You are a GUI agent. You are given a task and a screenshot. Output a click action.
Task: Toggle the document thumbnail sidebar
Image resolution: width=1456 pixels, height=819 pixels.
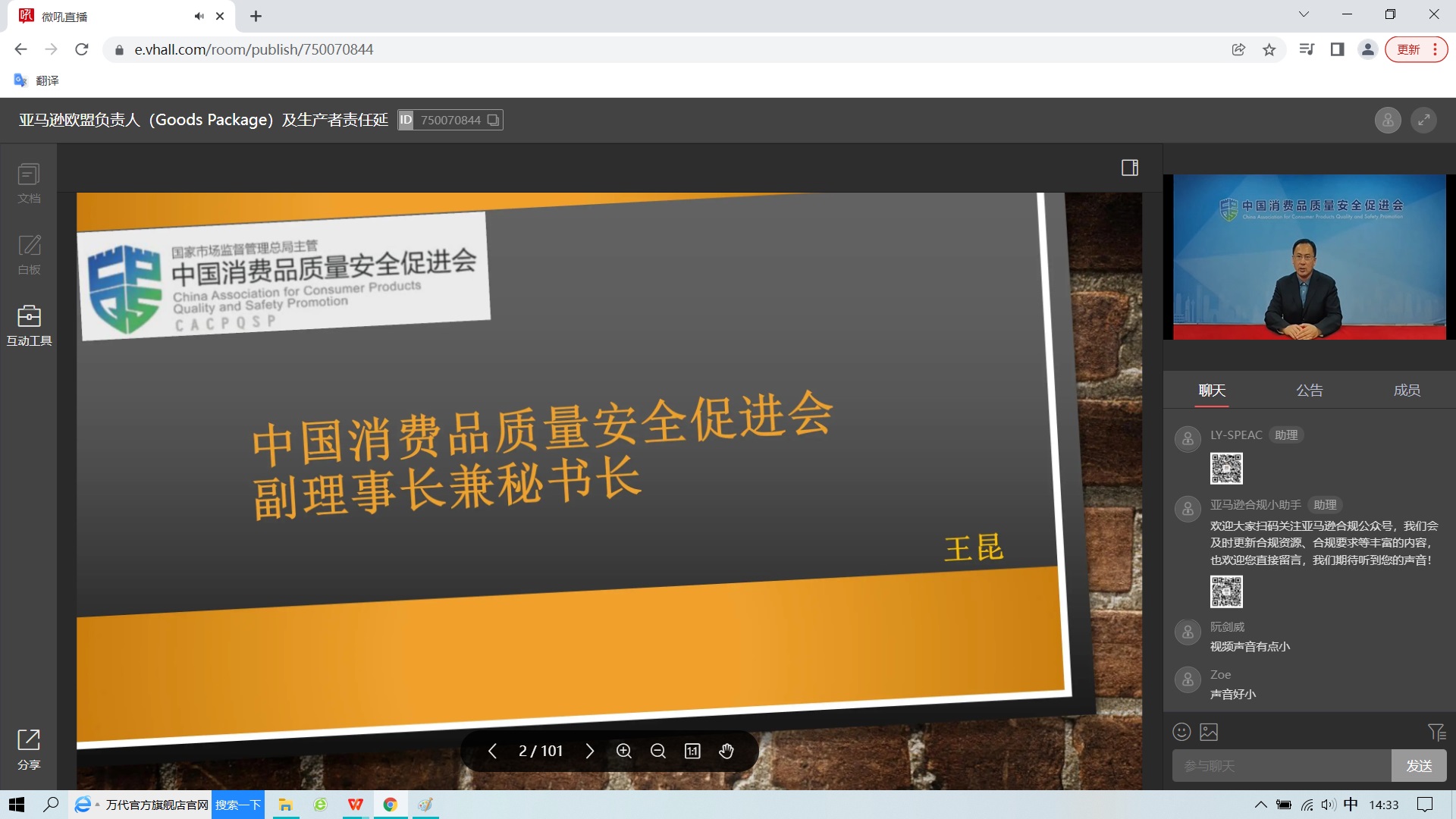1130,168
